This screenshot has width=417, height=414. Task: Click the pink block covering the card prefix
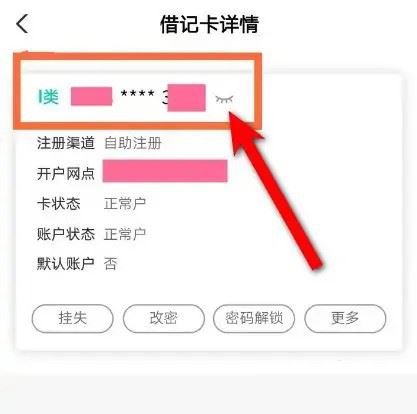click(x=91, y=96)
